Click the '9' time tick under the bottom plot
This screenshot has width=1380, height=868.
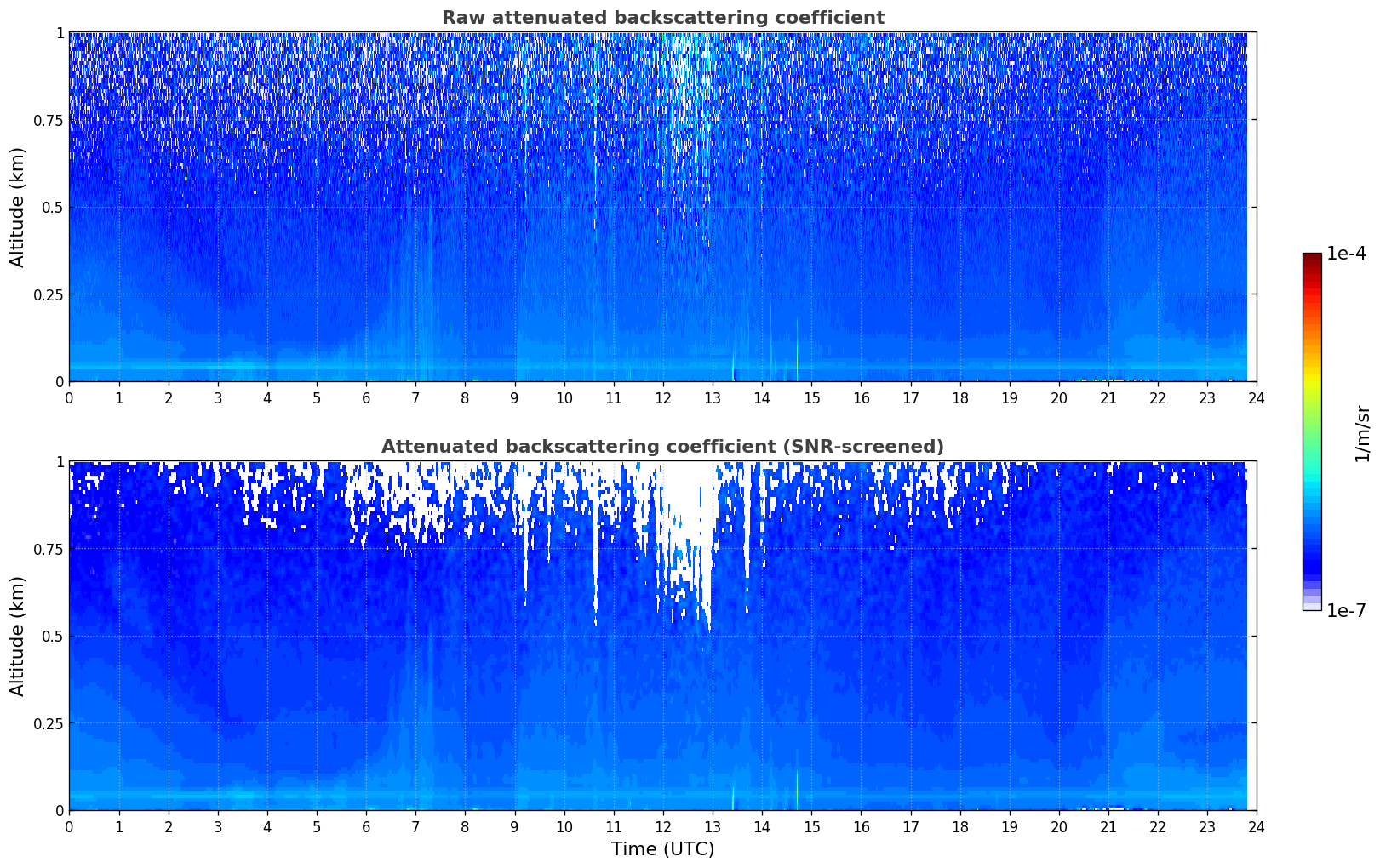pos(514,826)
